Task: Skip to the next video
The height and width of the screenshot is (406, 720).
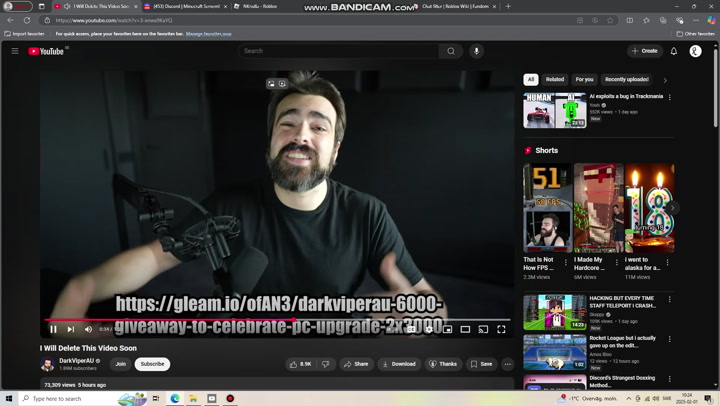Action: coord(71,329)
